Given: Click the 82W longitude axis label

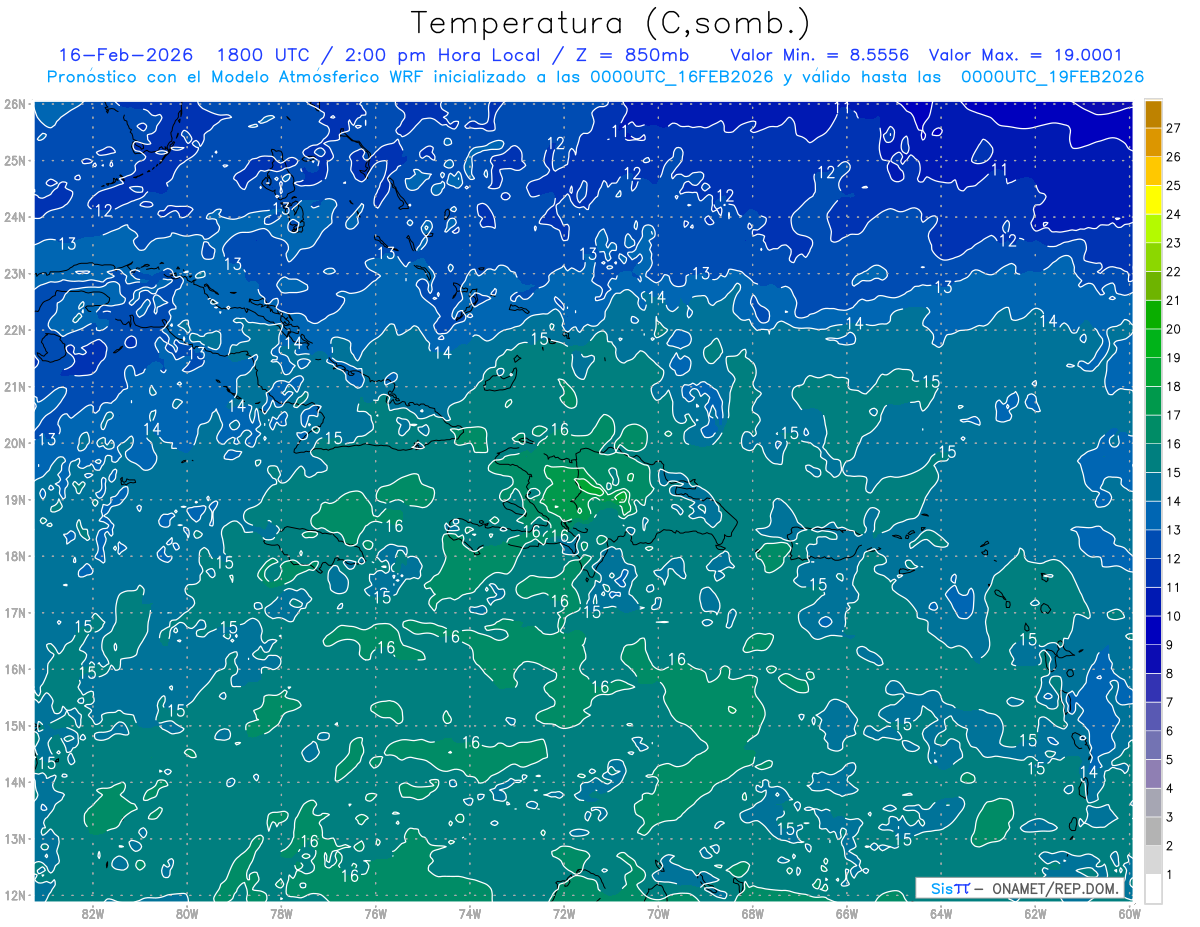Looking at the screenshot, I should tap(93, 913).
